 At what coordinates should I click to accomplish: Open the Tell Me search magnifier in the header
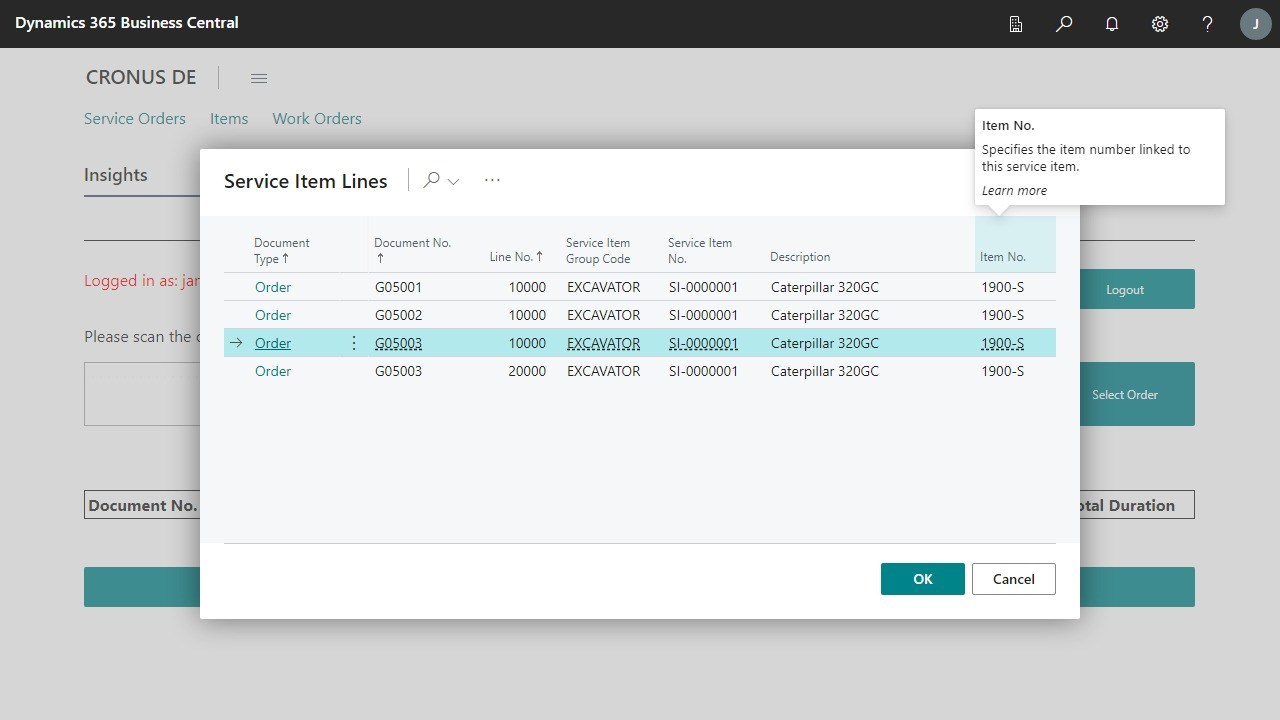click(1064, 23)
